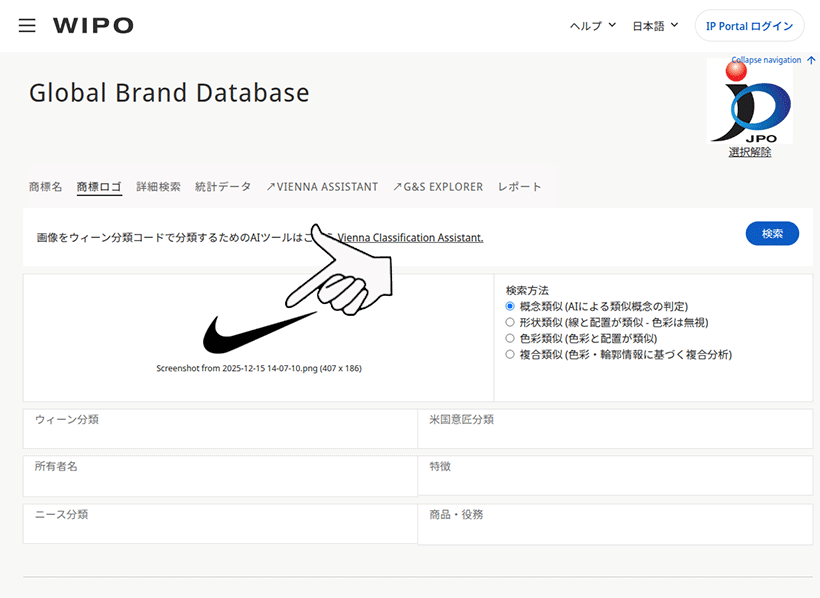Screen dimensions: 820x598
Task: Open the hamburger navigation menu
Action: pos(27,25)
